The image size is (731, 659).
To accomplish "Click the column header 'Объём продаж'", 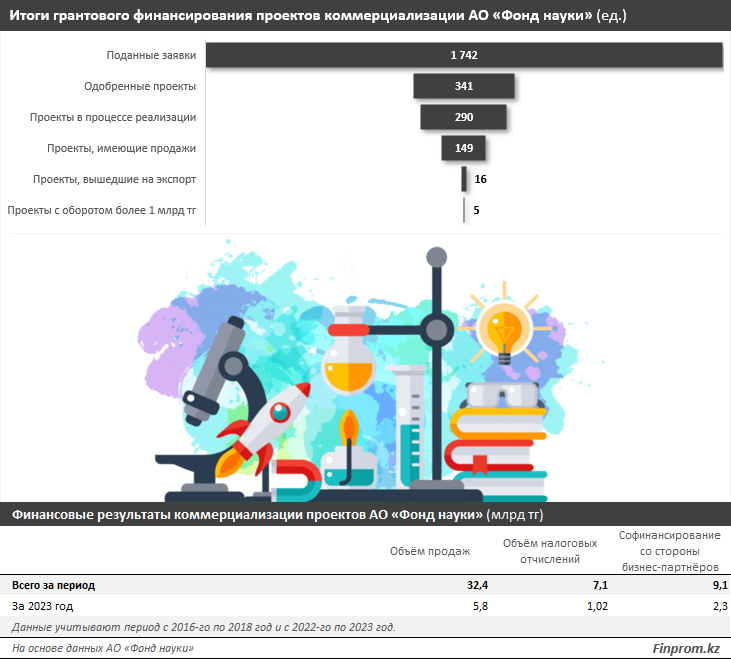I will 430,551.
